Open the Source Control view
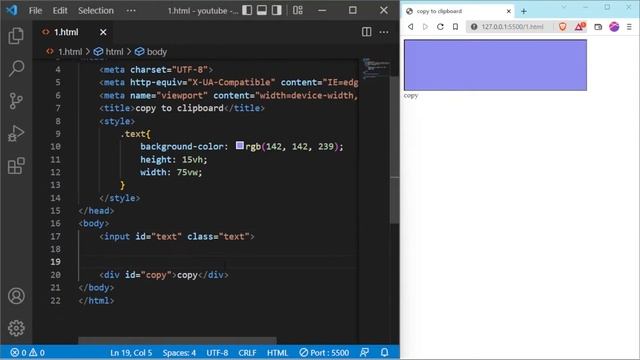Viewport: 640px width, 360px height. (x=16, y=100)
